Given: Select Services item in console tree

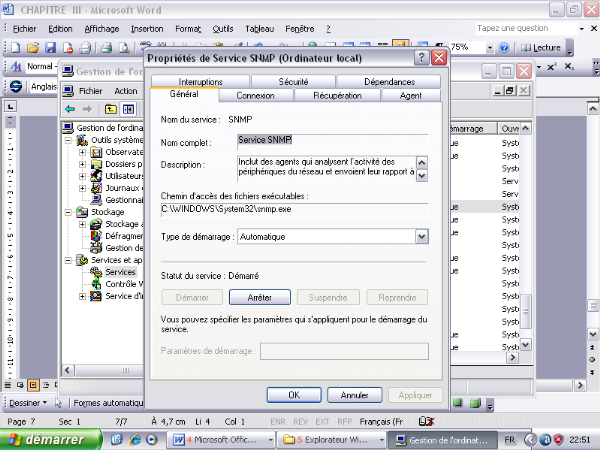Looking at the screenshot, I should 120,272.
